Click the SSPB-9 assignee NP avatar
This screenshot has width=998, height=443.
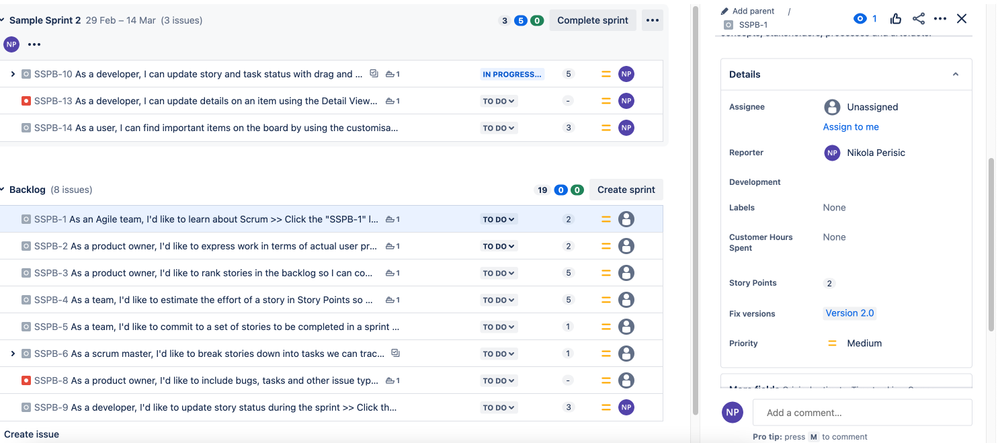[626, 407]
